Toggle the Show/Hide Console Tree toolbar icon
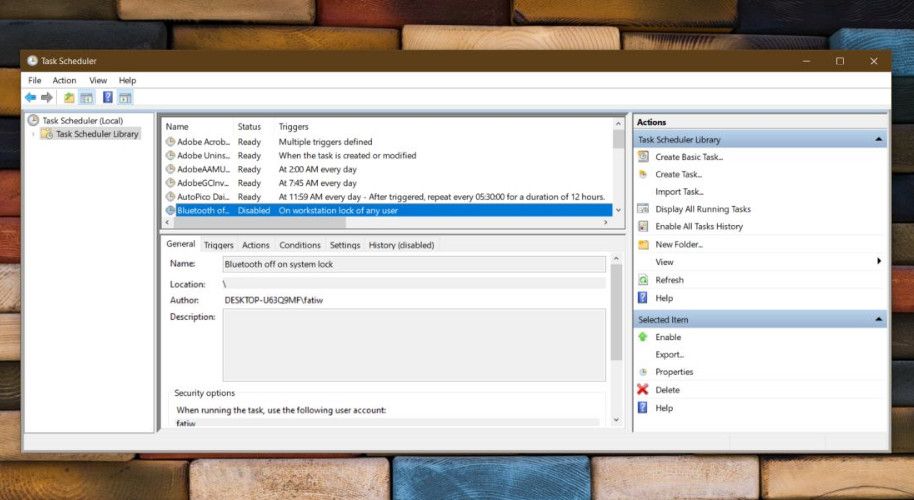 (86, 98)
